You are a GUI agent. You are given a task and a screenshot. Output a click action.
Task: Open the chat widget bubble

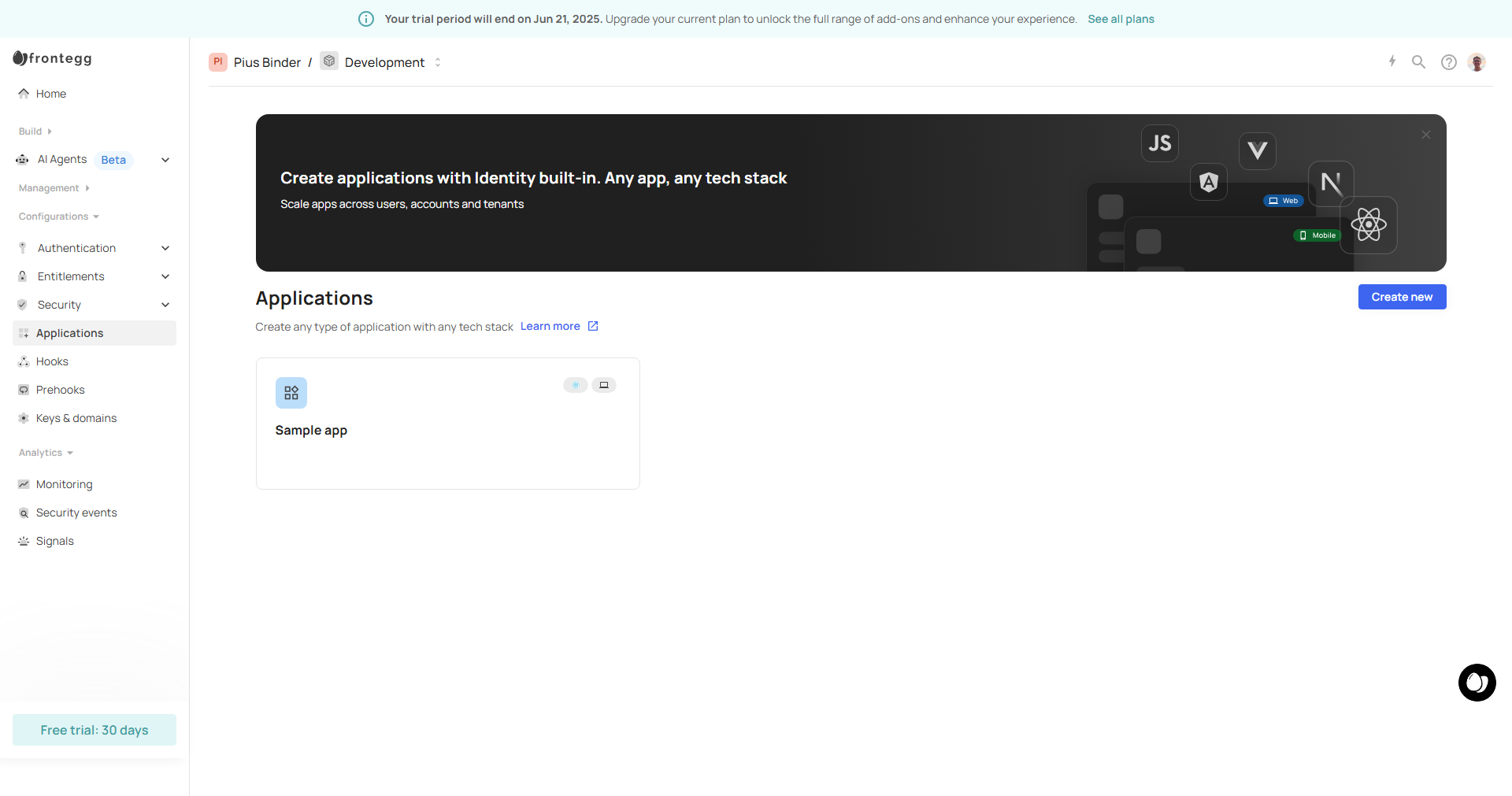point(1477,683)
